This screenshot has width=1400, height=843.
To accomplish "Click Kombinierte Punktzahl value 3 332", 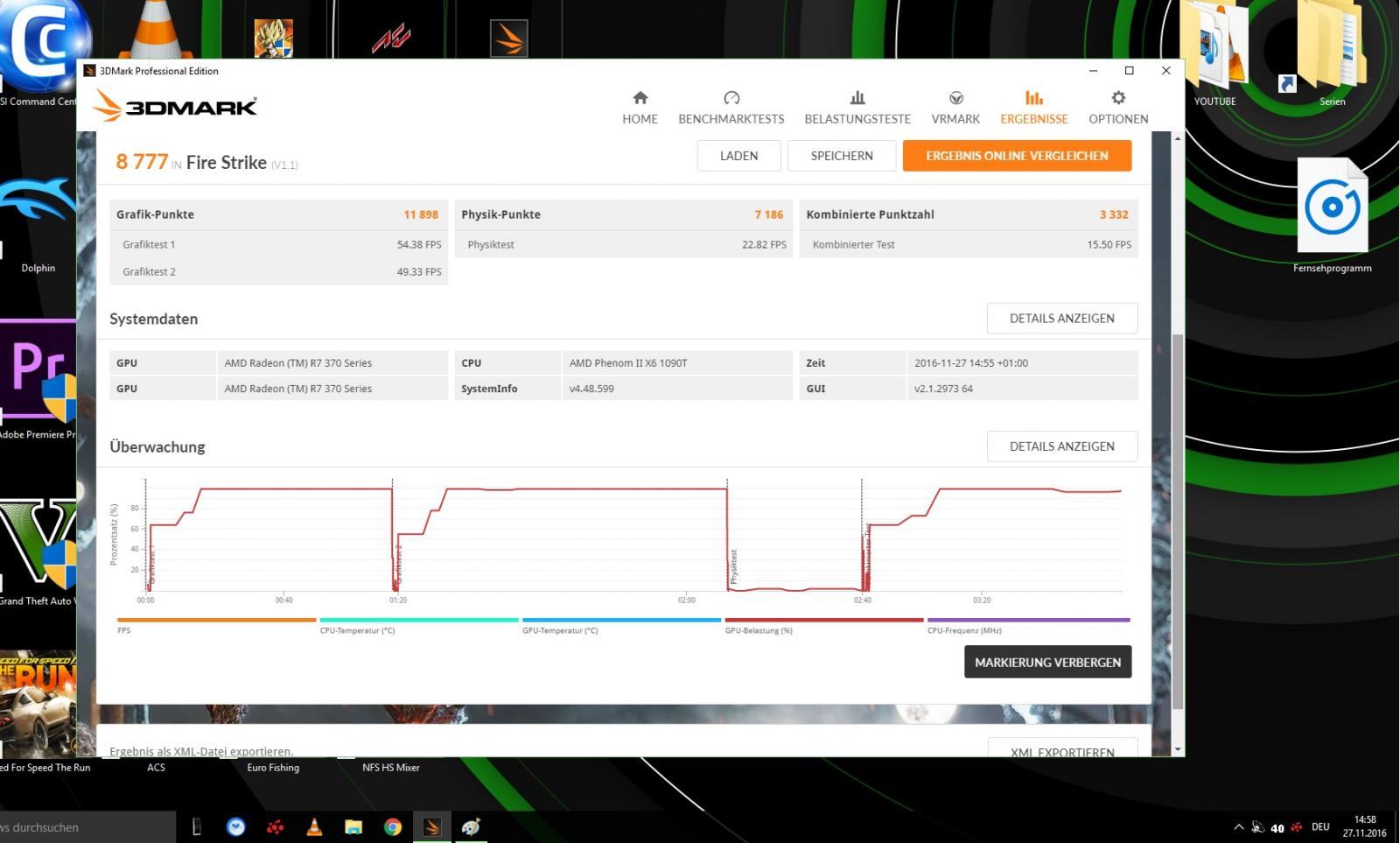I will coord(1114,214).
